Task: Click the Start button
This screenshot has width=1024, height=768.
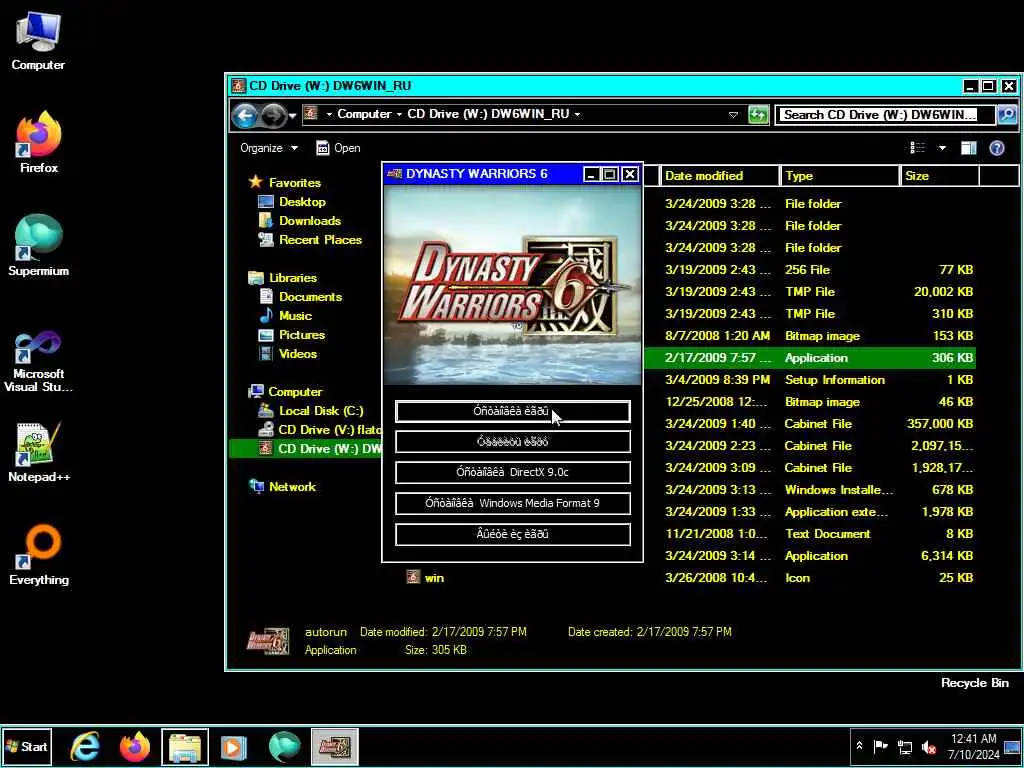Action: [x=27, y=746]
